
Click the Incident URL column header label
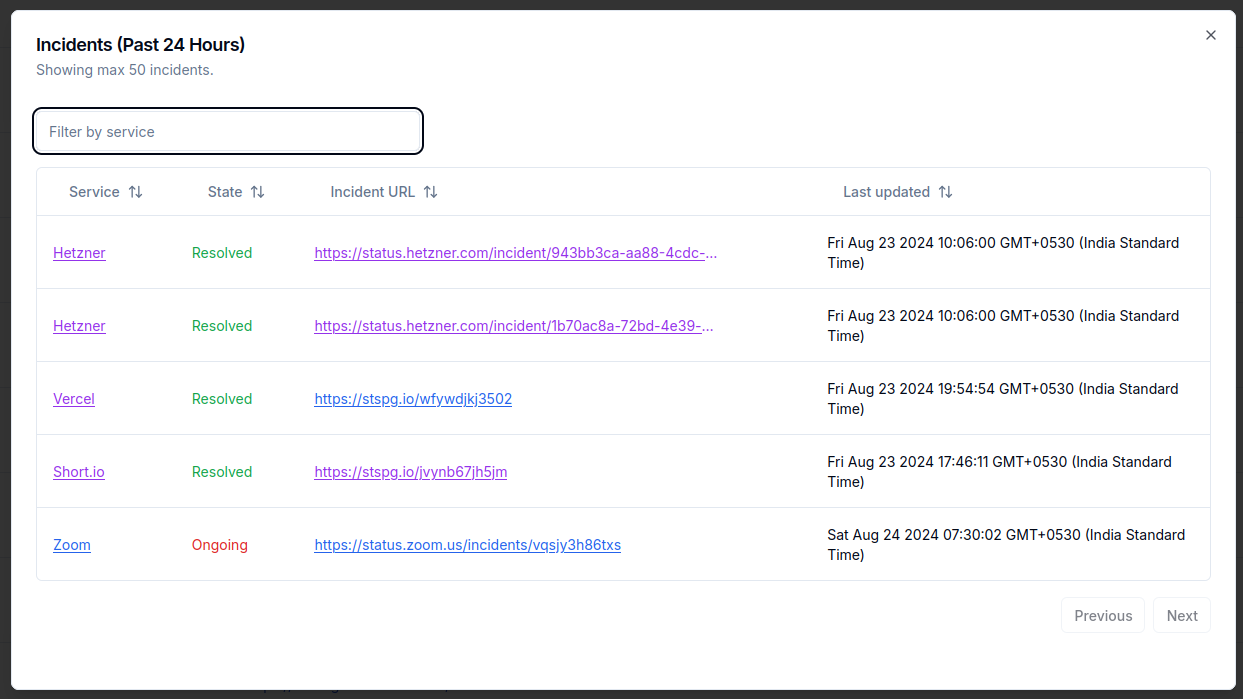(x=373, y=192)
